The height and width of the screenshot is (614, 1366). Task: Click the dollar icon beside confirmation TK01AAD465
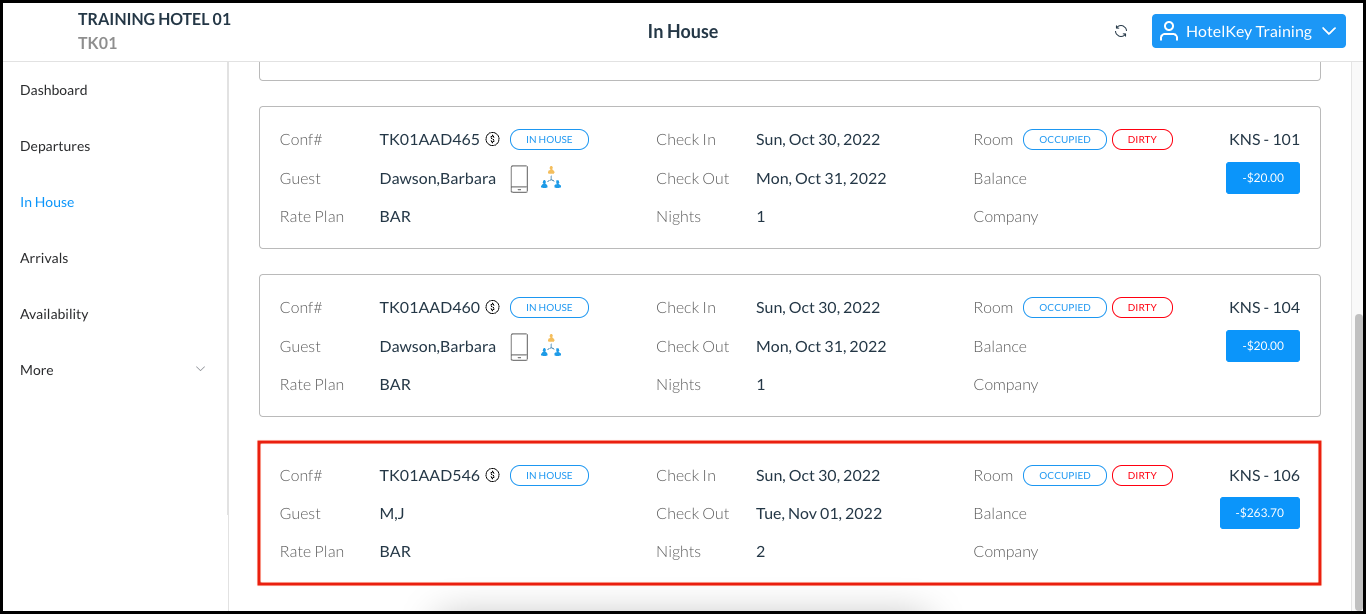492,139
